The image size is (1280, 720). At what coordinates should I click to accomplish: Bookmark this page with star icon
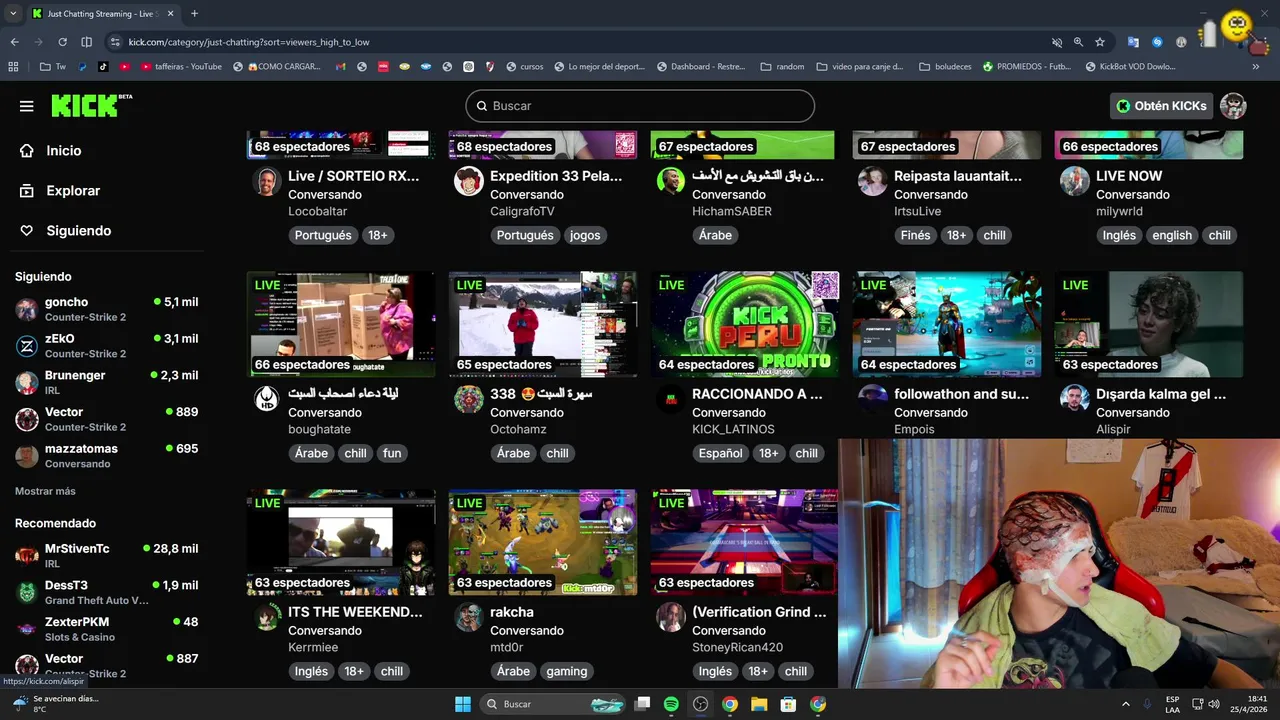pyautogui.click(x=1100, y=42)
